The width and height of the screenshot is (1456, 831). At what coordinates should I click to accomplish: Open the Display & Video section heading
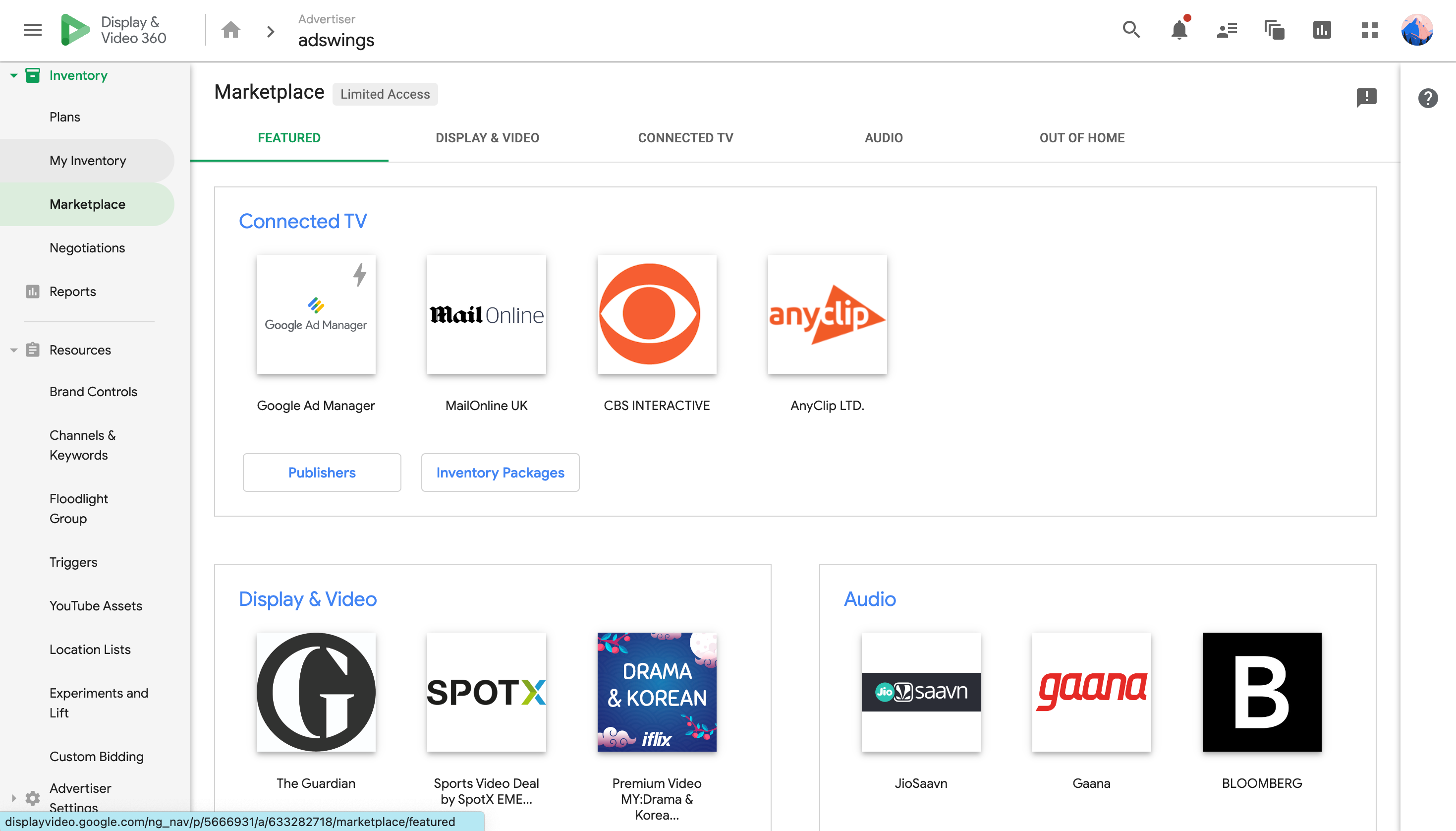tap(308, 599)
